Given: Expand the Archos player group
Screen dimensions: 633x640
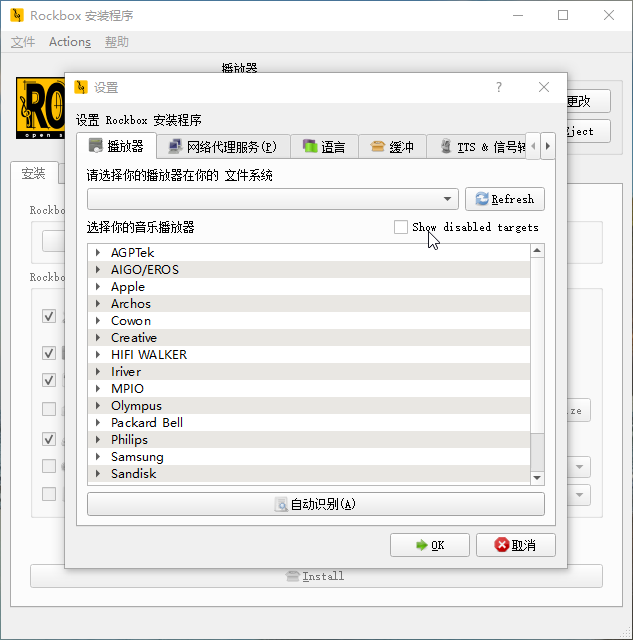Looking at the screenshot, I should tap(98, 304).
